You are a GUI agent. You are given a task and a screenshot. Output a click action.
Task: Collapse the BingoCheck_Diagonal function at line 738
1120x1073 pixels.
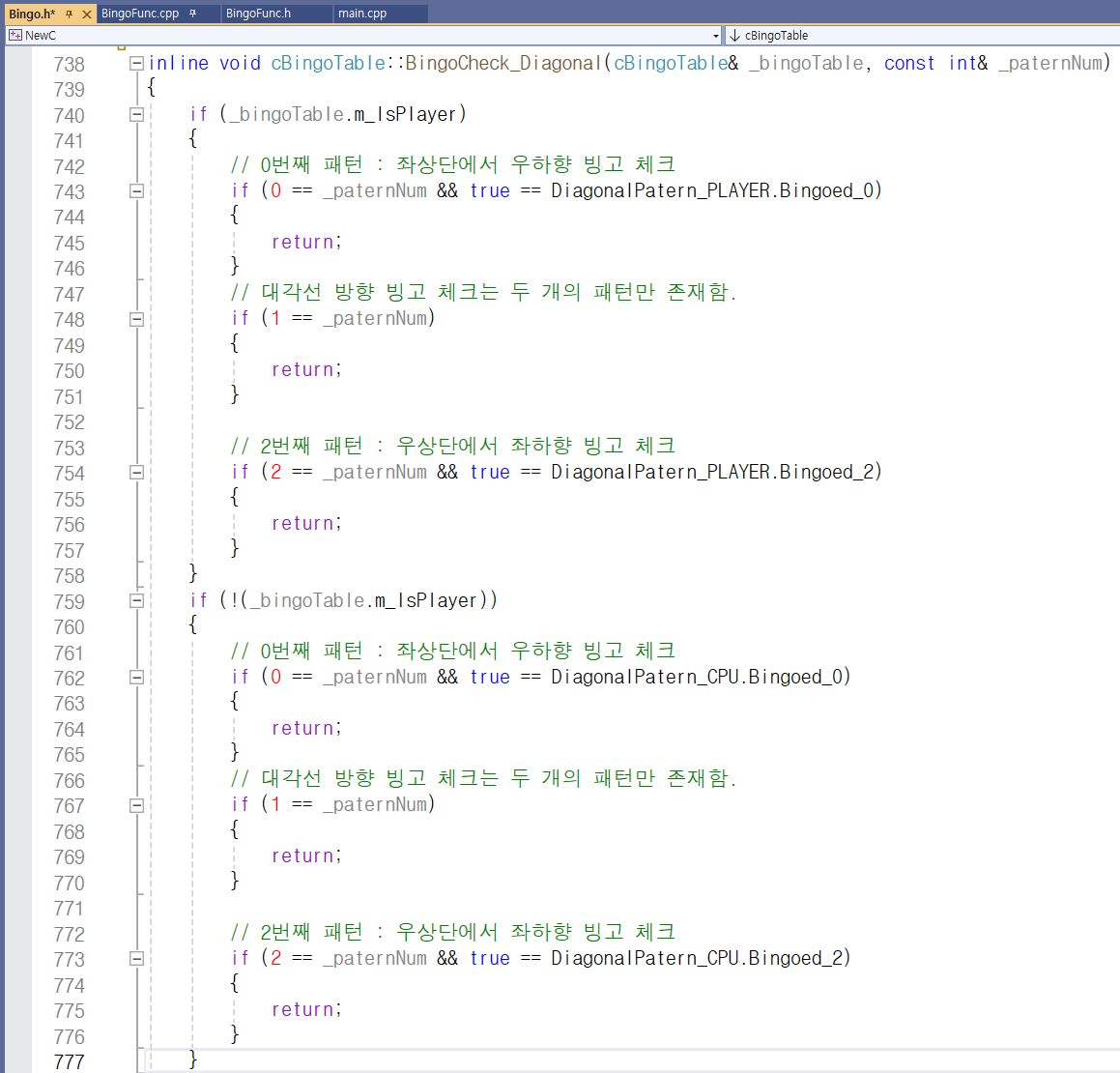point(136,64)
